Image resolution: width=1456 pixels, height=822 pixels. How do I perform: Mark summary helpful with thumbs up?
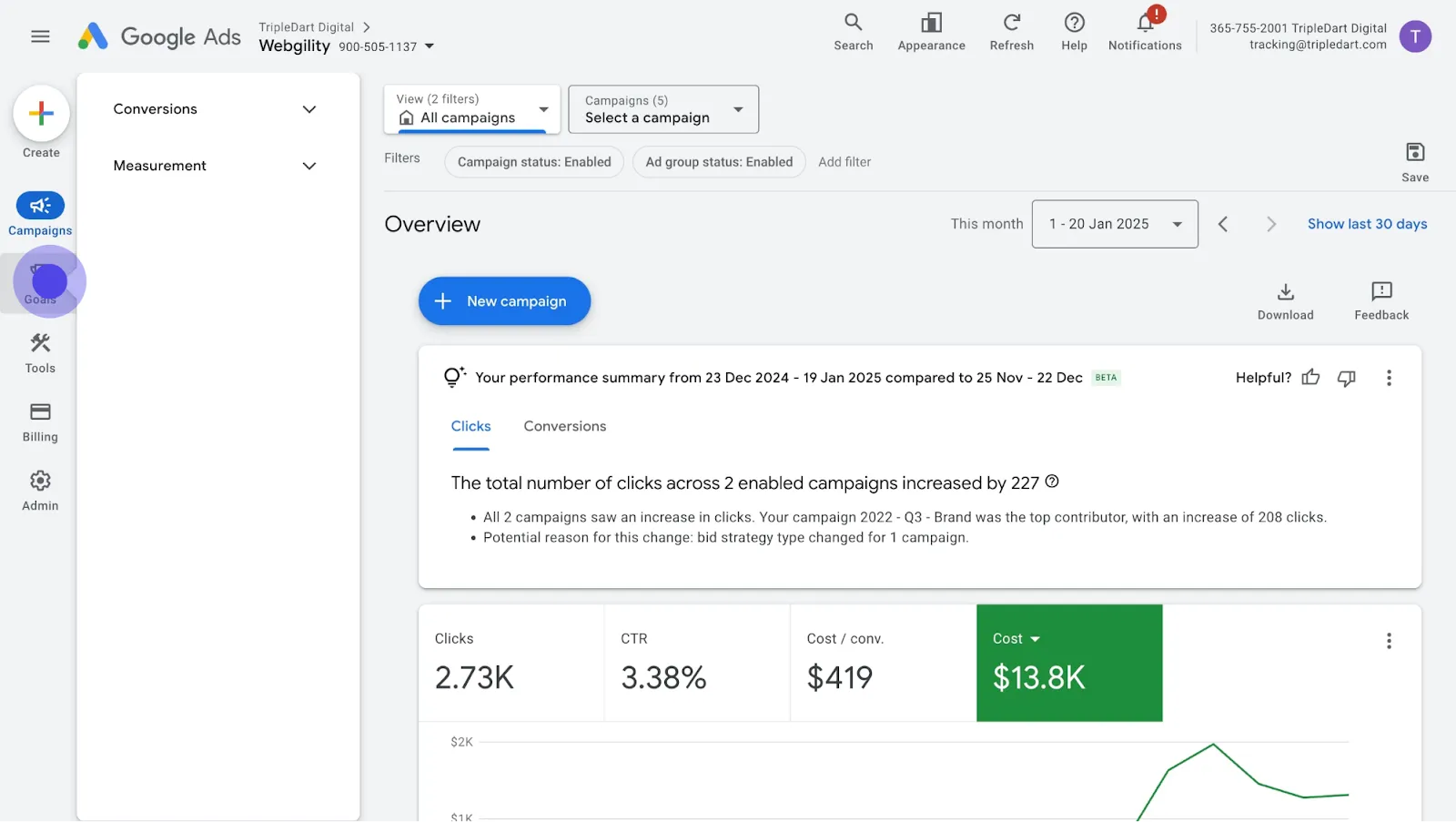coord(1310,378)
